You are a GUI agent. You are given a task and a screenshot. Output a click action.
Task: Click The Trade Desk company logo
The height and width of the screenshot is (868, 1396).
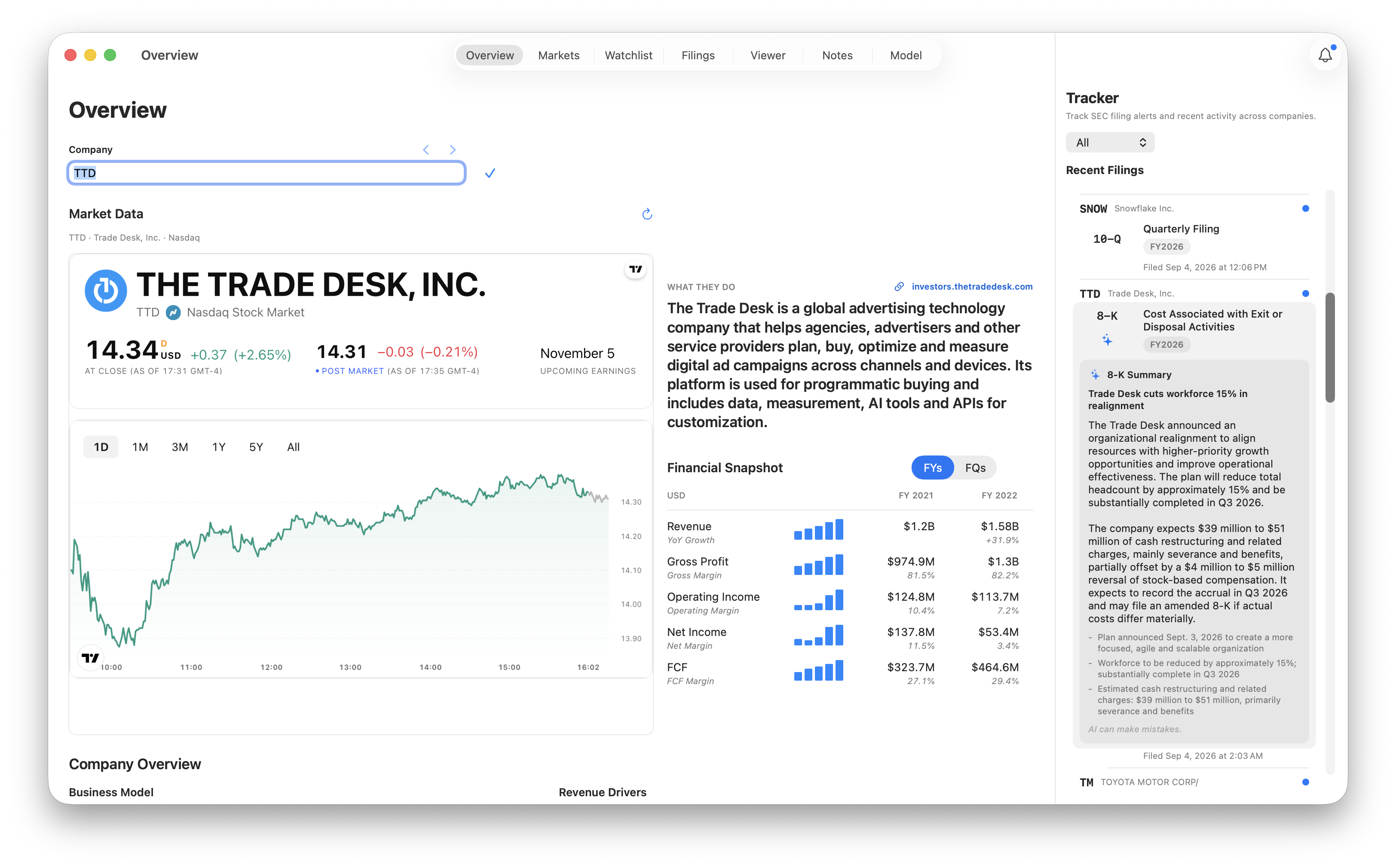(106, 290)
